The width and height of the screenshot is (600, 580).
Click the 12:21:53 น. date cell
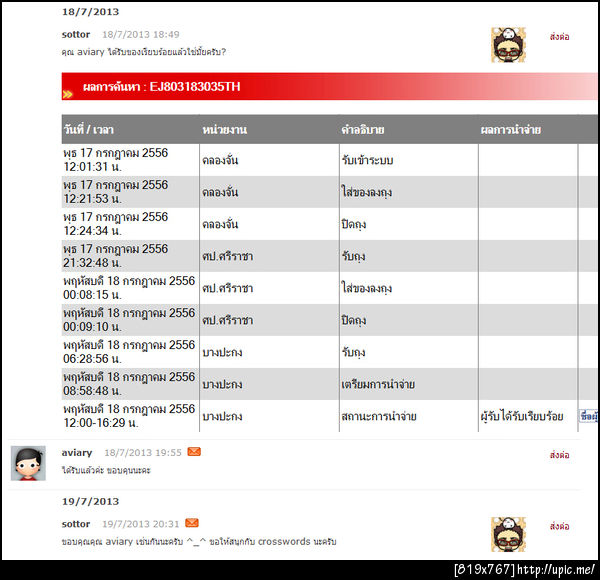[130, 192]
